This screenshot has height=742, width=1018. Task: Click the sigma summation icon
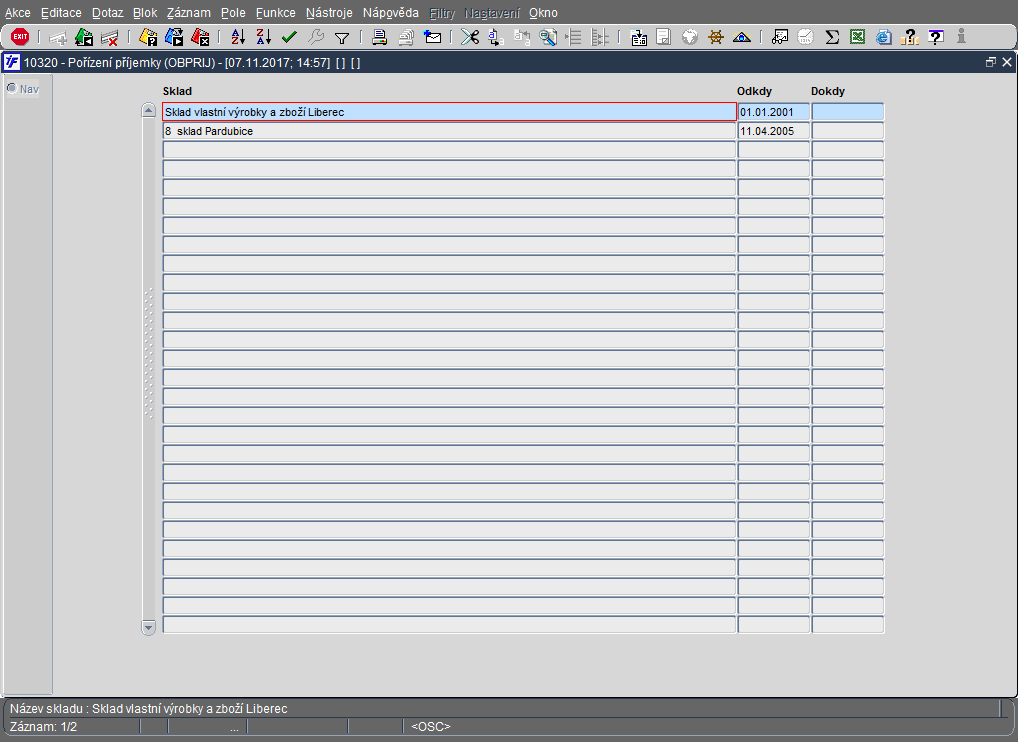832,38
